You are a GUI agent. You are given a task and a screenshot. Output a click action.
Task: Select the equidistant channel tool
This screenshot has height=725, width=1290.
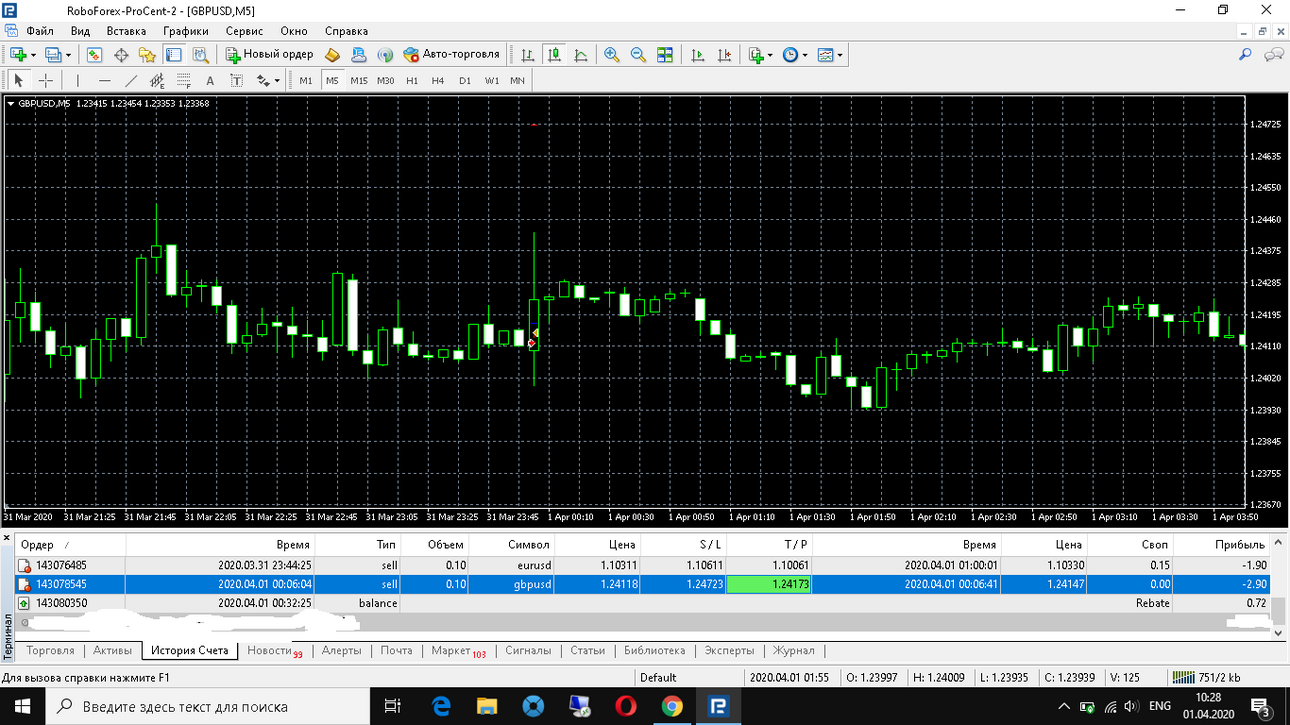click(157, 80)
